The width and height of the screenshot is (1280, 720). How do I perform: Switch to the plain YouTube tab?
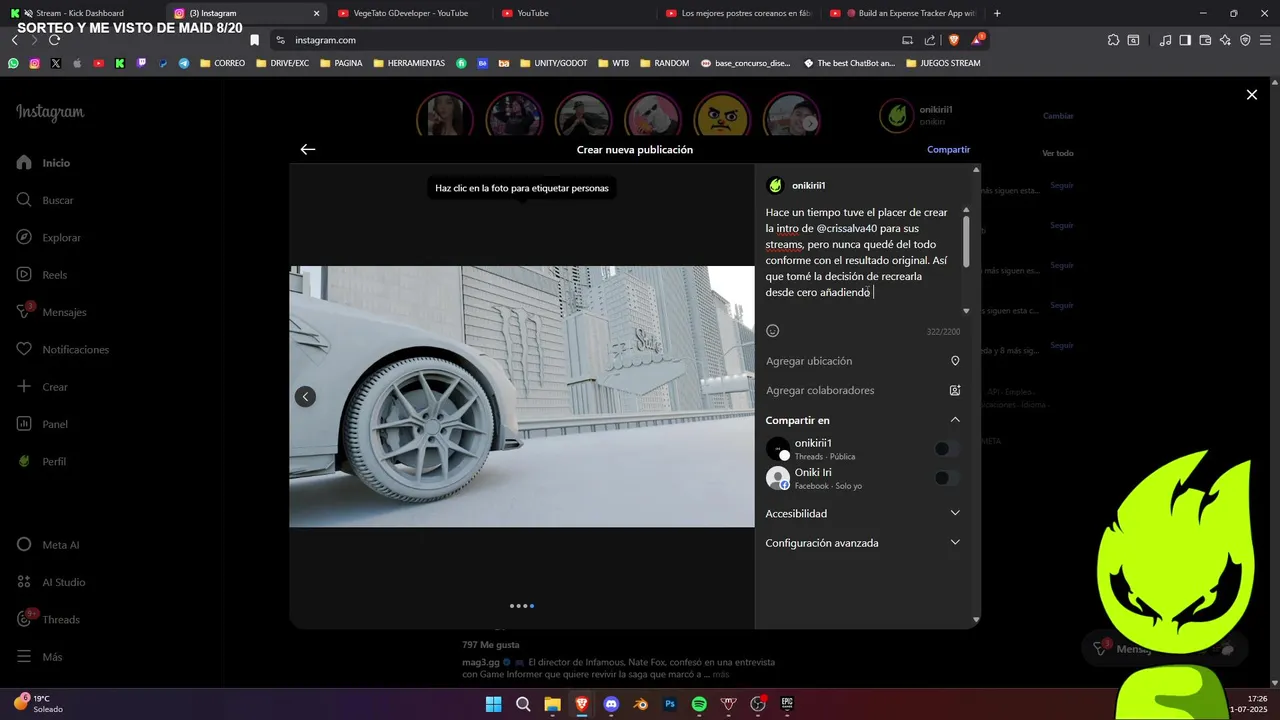pos(575,13)
